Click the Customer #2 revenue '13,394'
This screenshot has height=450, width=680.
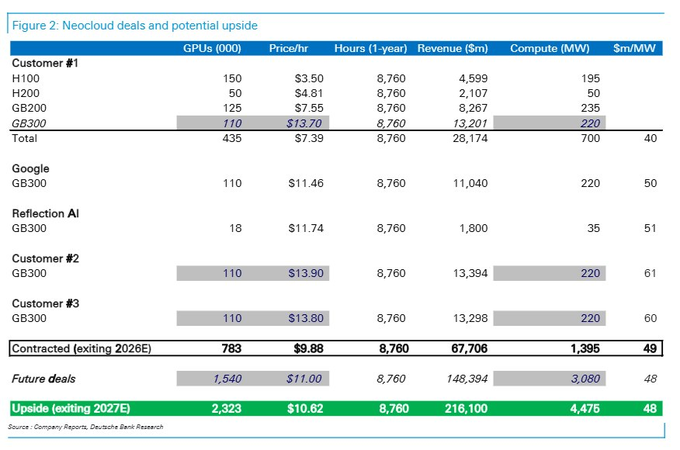(471, 274)
